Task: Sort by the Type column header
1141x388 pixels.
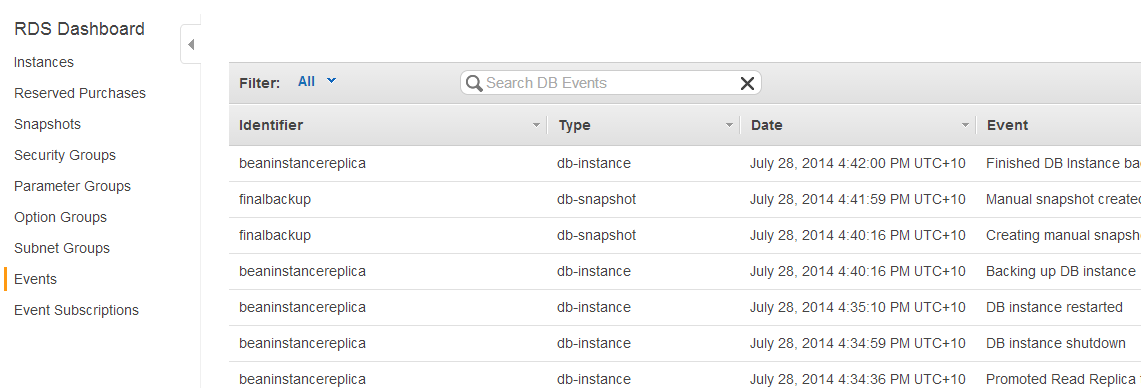Action: [574, 125]
